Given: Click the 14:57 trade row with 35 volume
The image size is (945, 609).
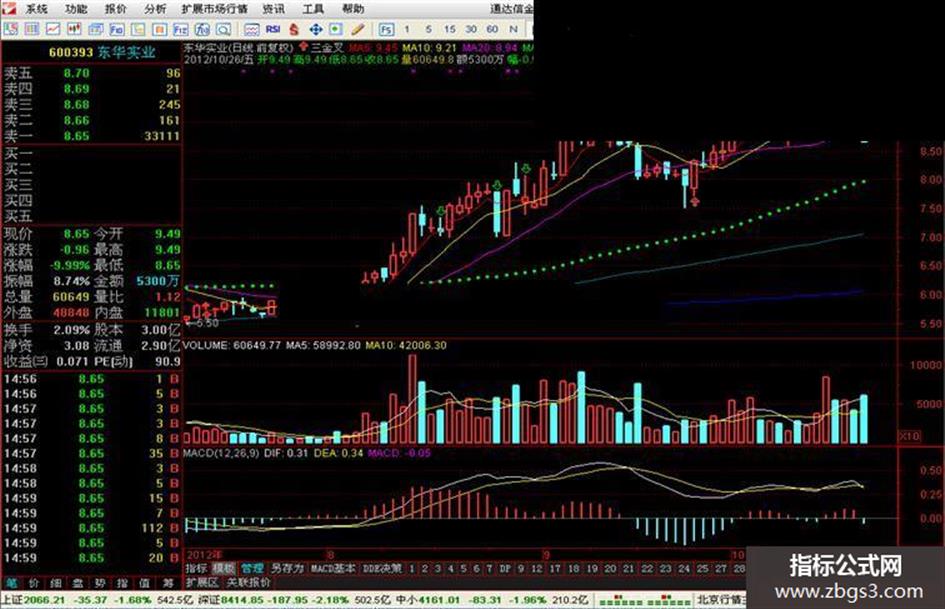Looking at the screenshot, I should click(x=92, y=453).
